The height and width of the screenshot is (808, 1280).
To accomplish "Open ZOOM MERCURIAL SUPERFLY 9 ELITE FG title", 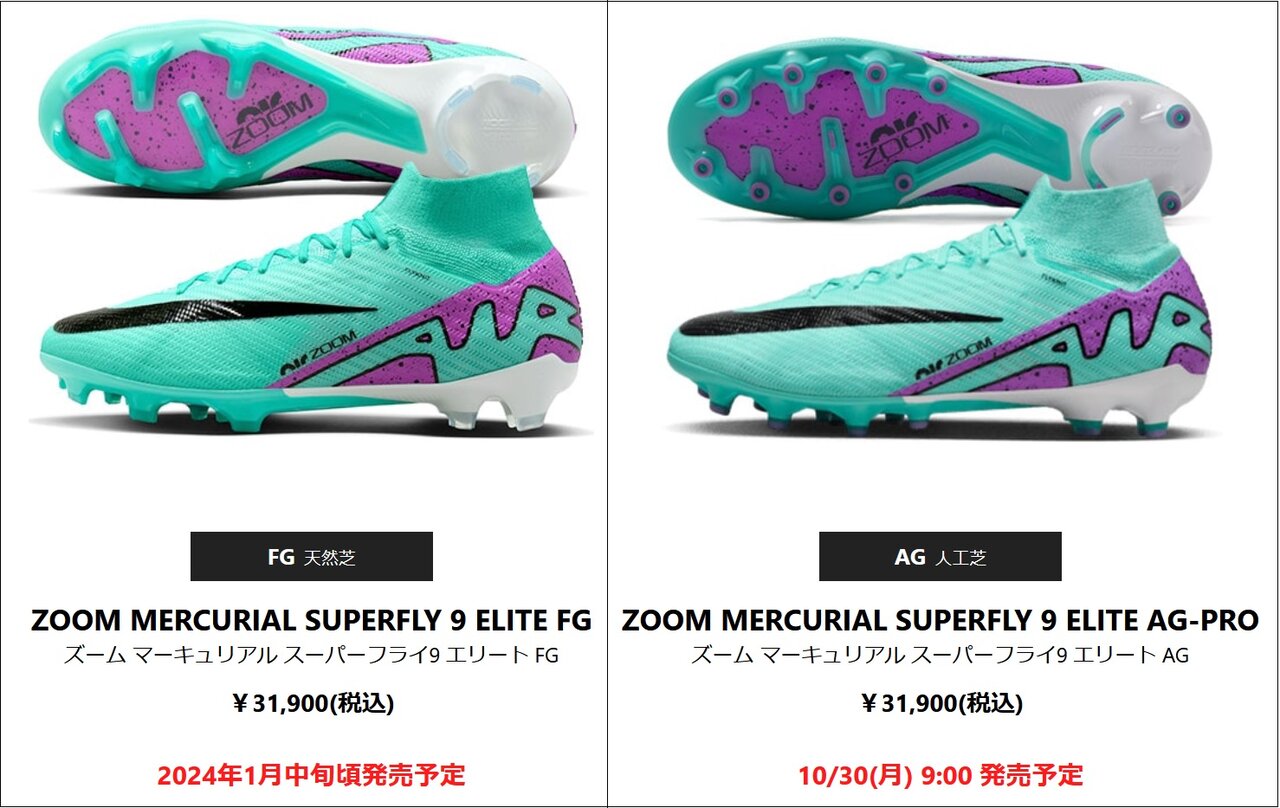I will point(311,620).
